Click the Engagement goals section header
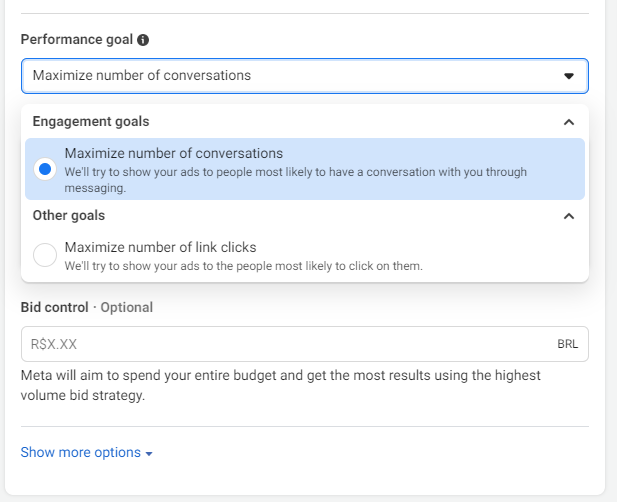Screen dimensions: 617x502 [91, 122]
